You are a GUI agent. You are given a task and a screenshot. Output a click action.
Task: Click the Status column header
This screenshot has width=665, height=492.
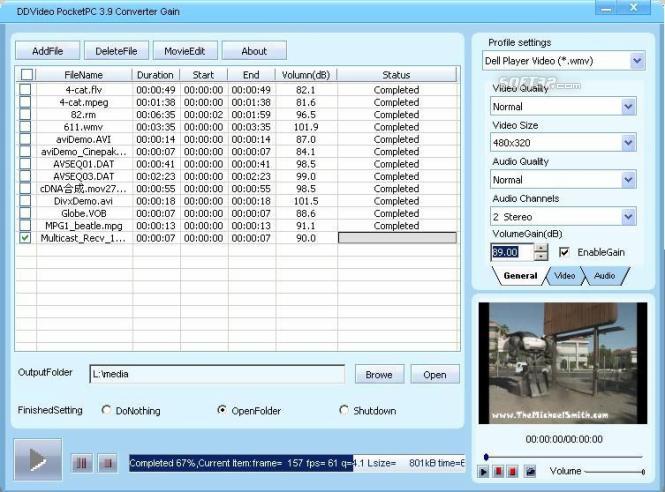tap(397, 75)
